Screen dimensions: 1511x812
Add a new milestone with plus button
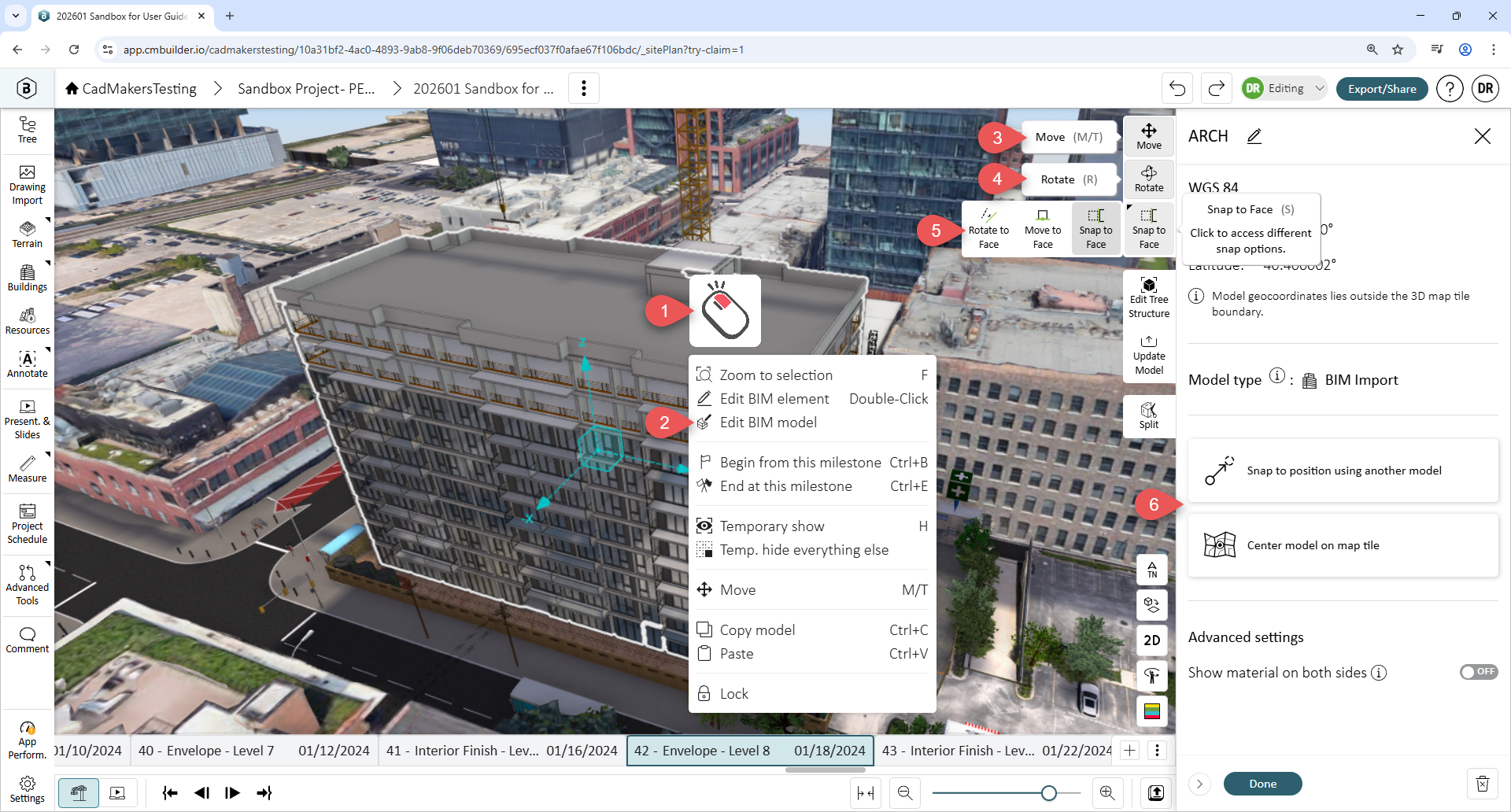[x=1129, y=751]
